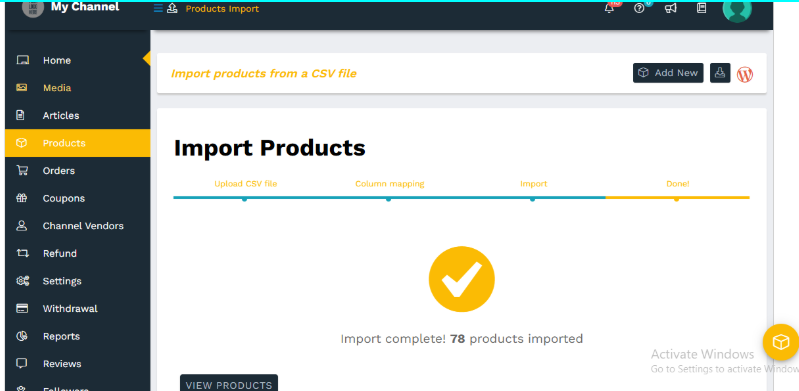Click the Channel Vendors person icon
The image size is (799, 391).
[x=21, y=225]
